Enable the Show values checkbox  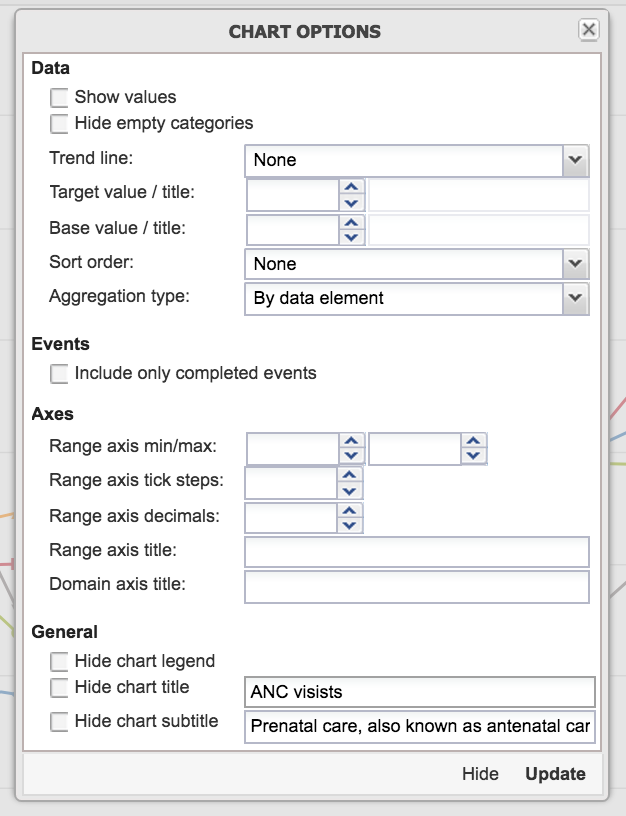click(x=60, y=98)
